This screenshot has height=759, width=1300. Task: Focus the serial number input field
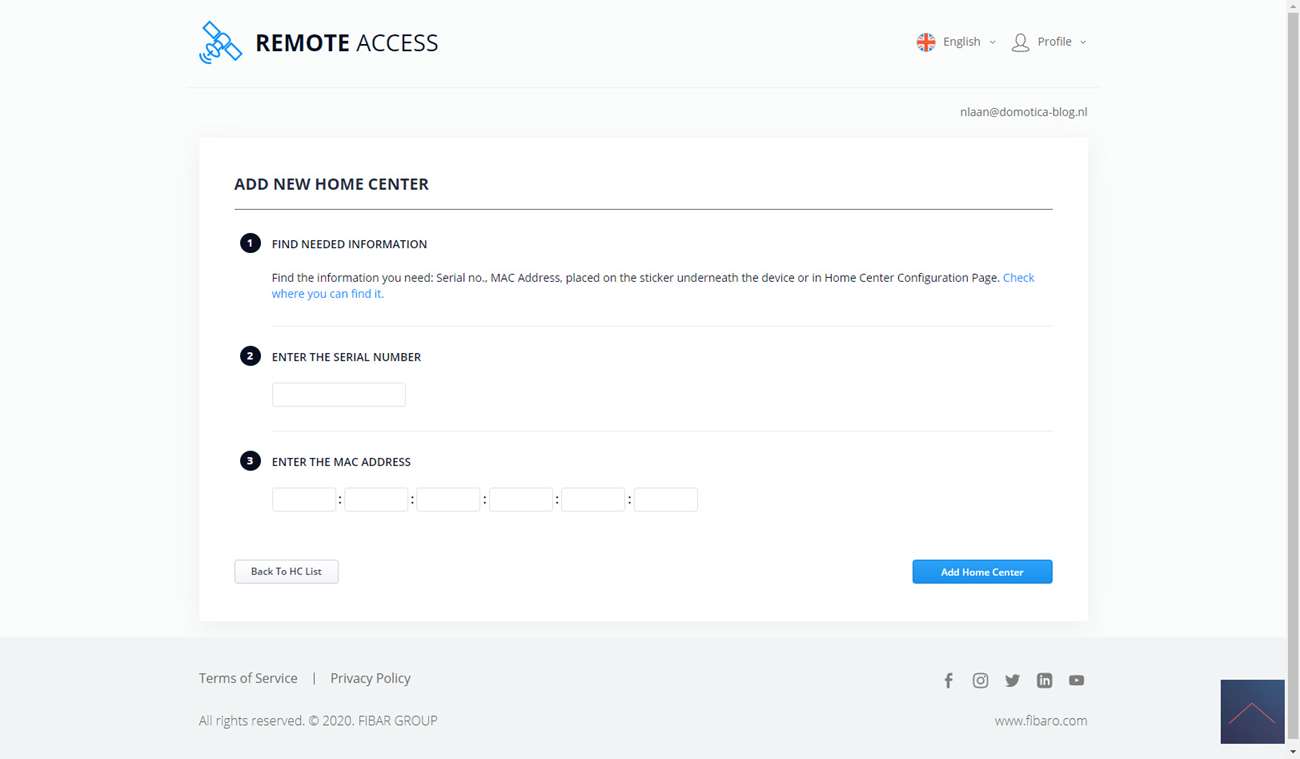coord(339,395)
